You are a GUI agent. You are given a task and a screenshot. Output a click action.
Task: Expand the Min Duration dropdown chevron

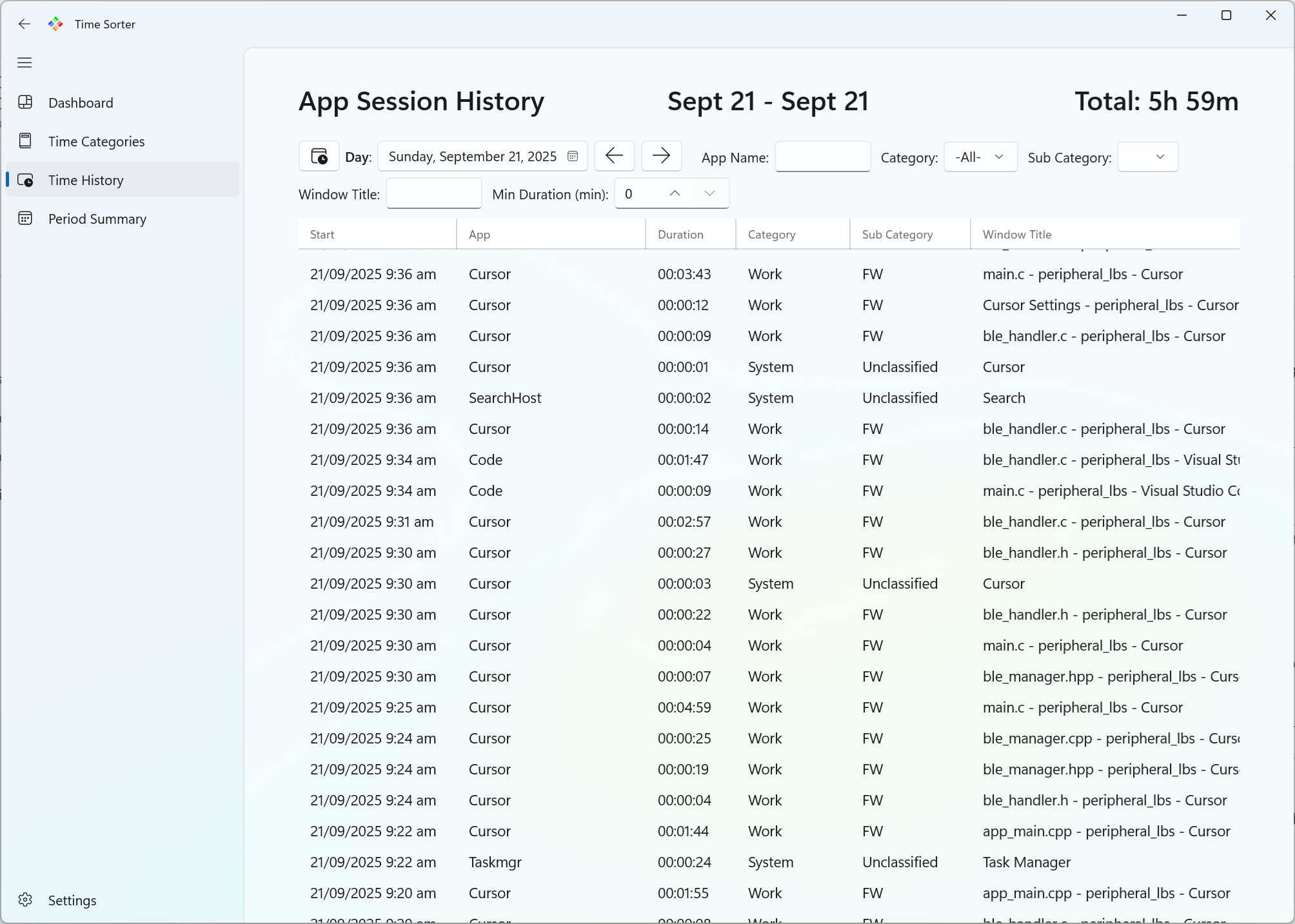709,193
